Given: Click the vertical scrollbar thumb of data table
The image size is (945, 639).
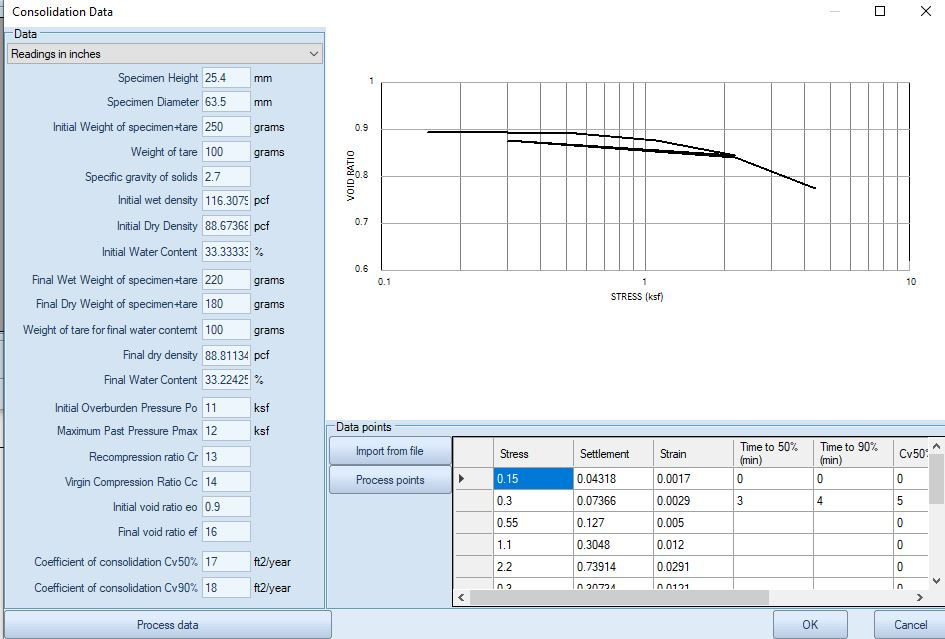Looking at the screenshot, I should (936, 479).
